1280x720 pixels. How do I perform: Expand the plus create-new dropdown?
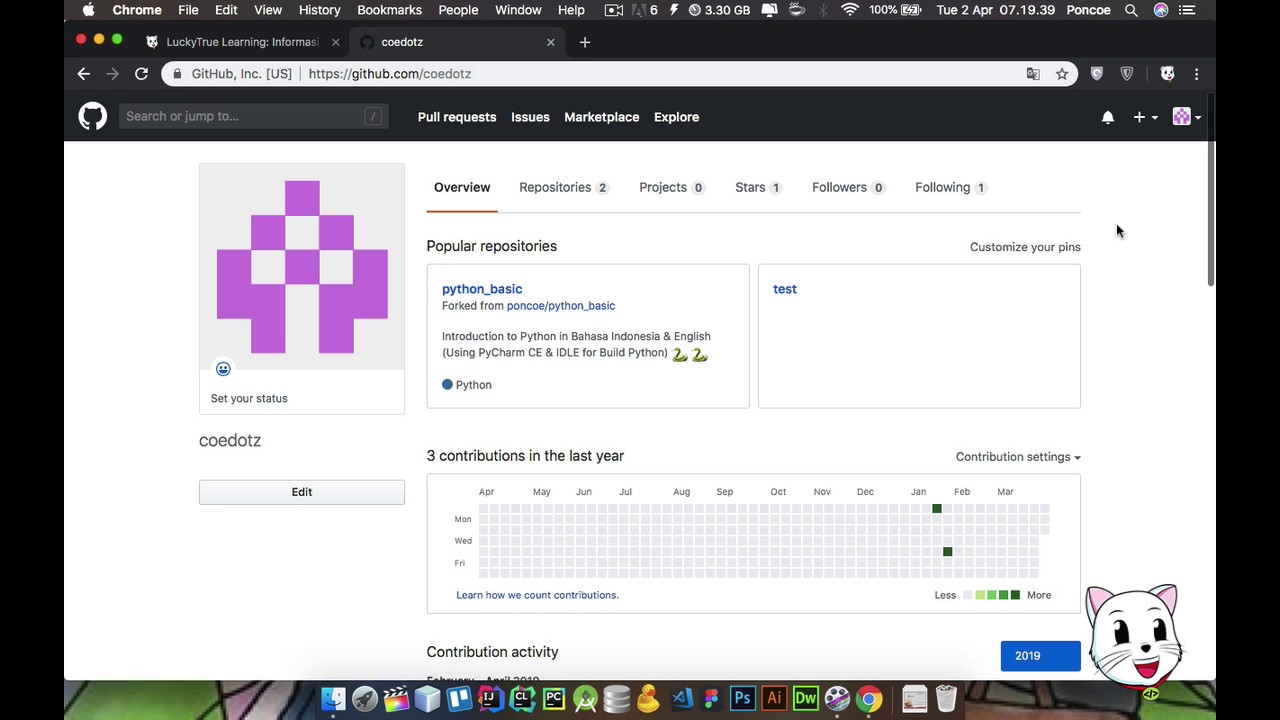pyautogui.click(x=1145, y=117)
